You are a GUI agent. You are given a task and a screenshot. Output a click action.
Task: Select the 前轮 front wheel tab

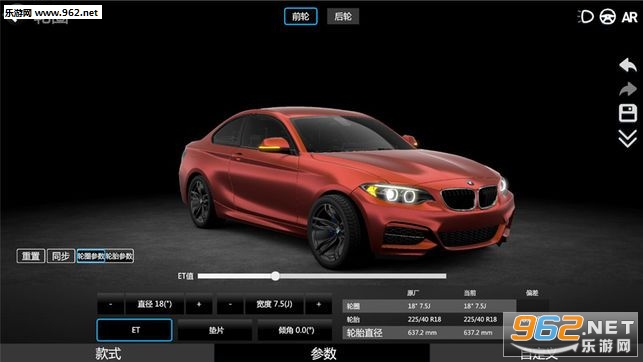[x=301, y=16]
